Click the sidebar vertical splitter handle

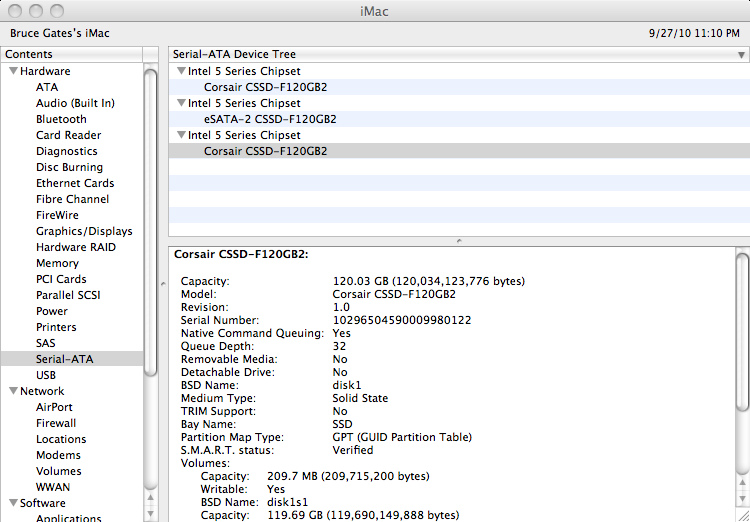tap(163, 284)
